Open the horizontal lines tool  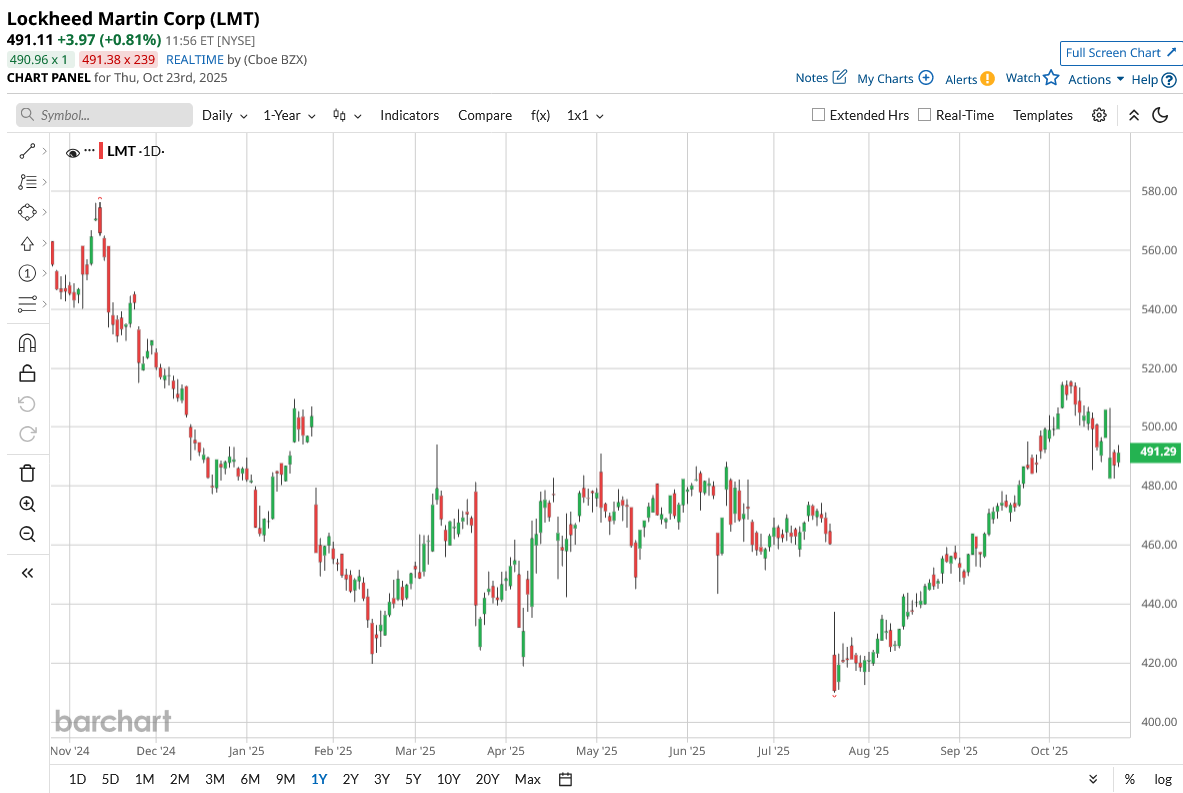coord(27,304)
